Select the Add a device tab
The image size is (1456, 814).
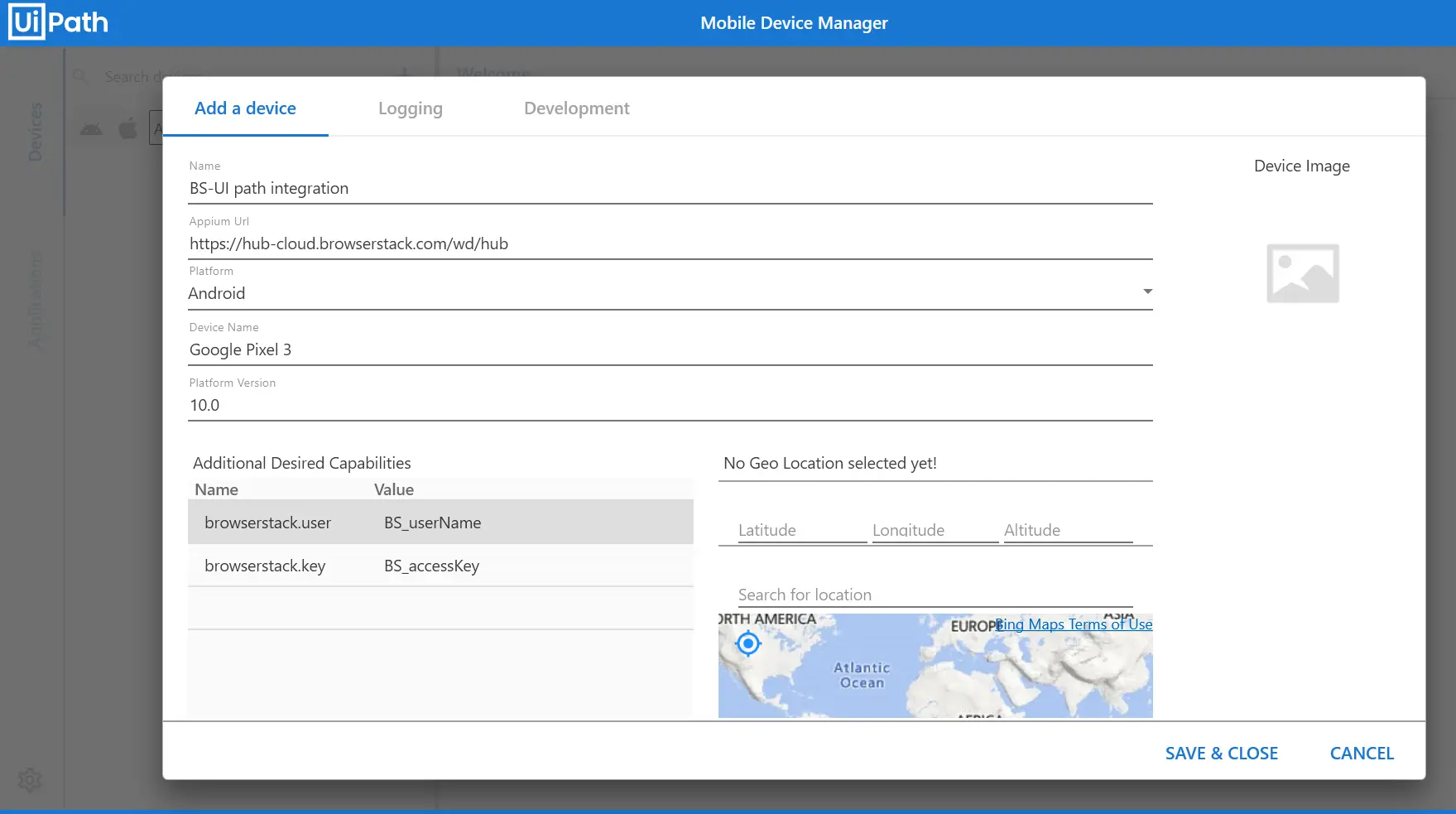point(245,108)
